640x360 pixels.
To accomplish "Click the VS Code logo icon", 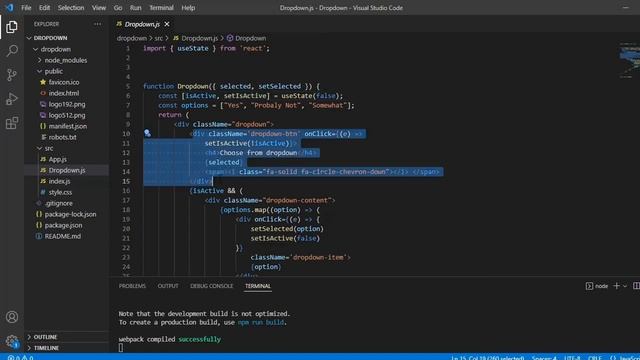I will pyautogui.click(x=9, y=7).
